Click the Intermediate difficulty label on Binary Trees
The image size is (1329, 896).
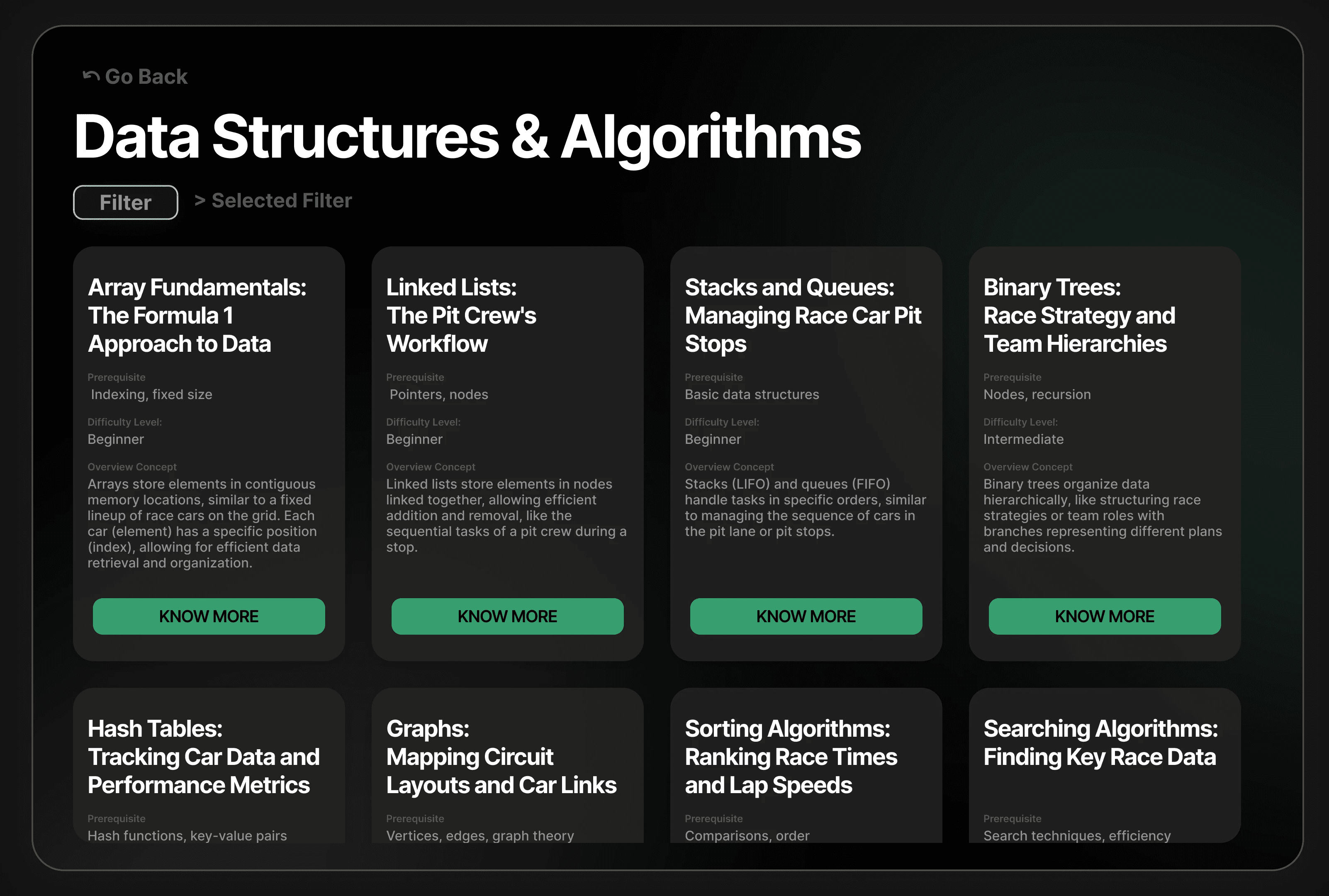(1023, 439)
